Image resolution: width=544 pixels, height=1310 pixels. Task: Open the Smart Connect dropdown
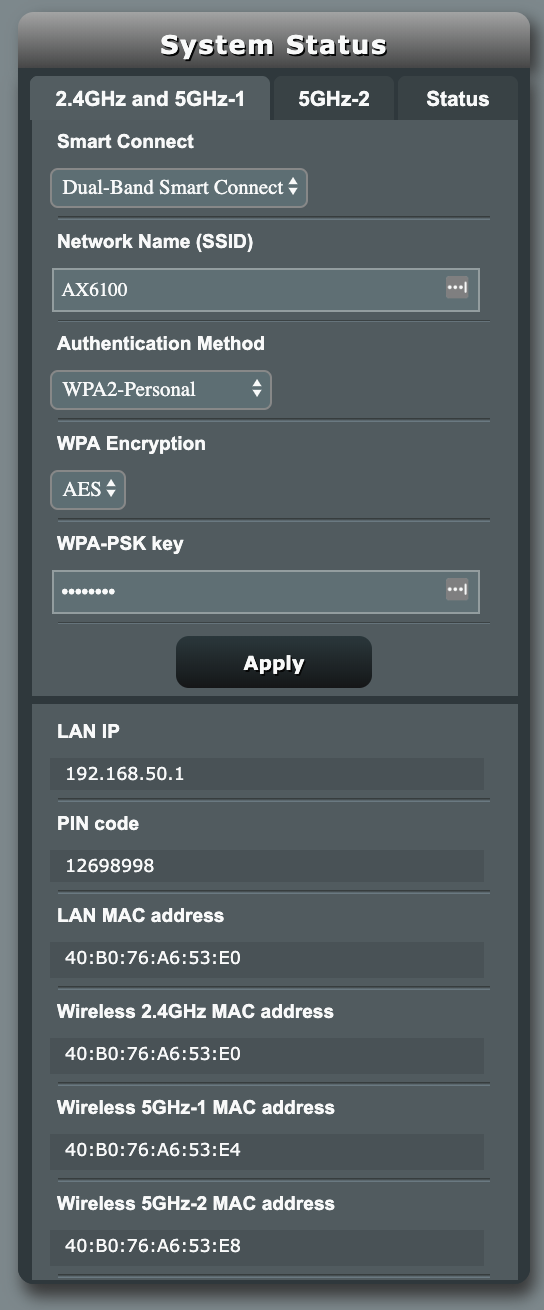(x=179, y=187)
